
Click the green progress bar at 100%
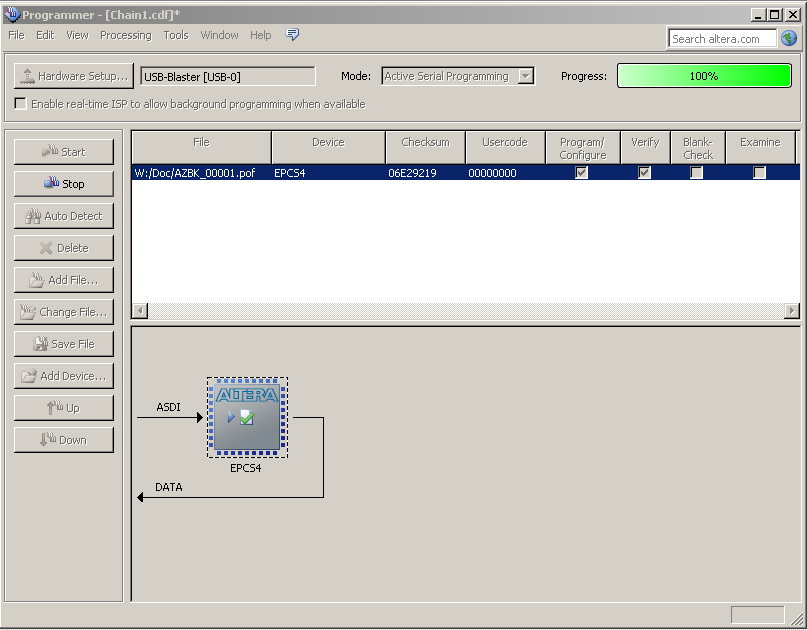[704, 76]
